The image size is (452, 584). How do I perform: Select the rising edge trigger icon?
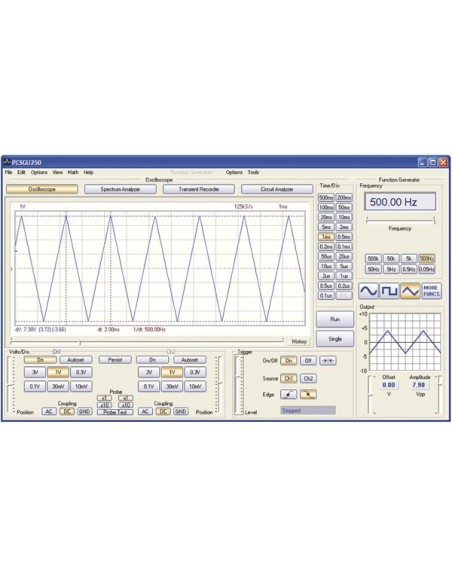pyautogui.click(x=288, y=394)
